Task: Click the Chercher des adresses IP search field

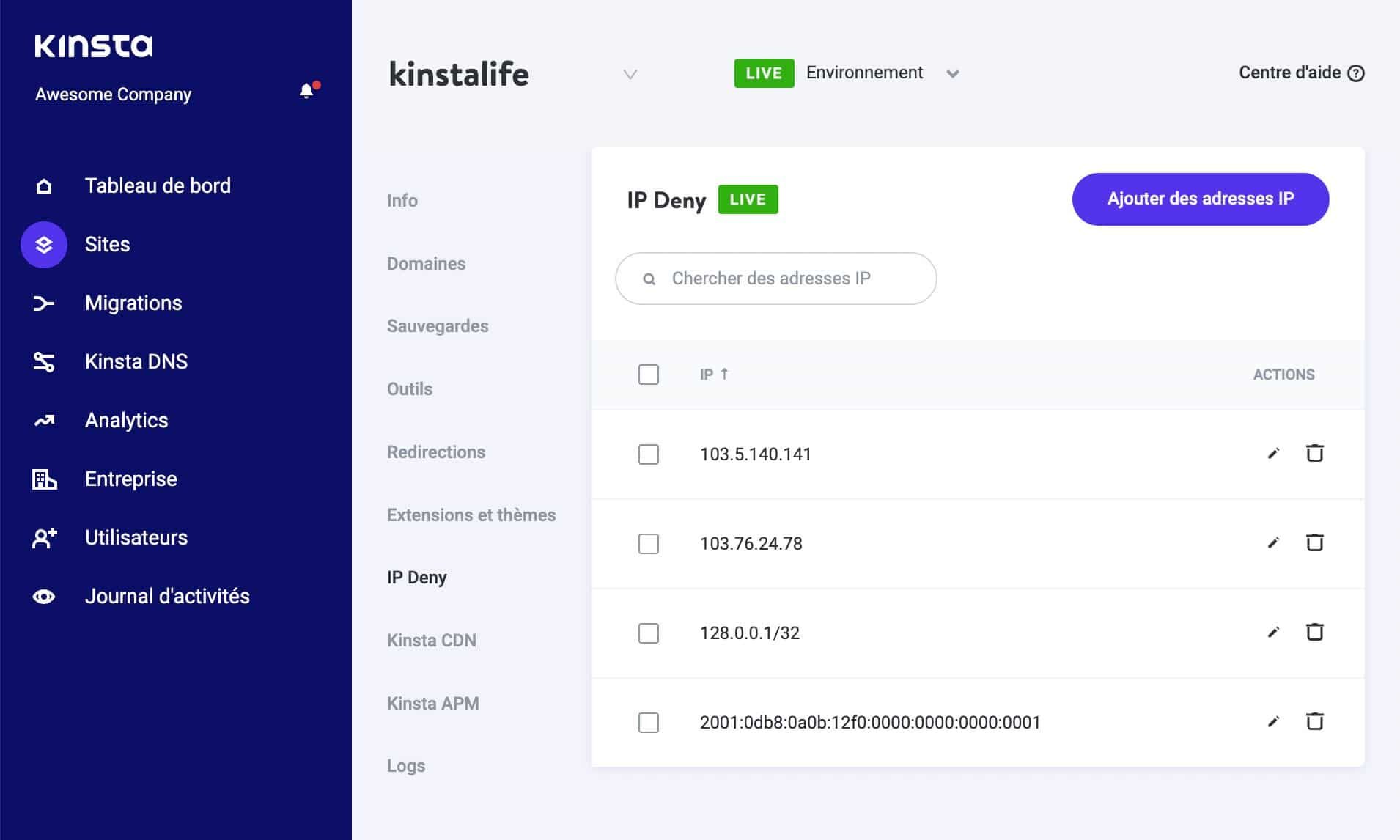Action: 775,279
